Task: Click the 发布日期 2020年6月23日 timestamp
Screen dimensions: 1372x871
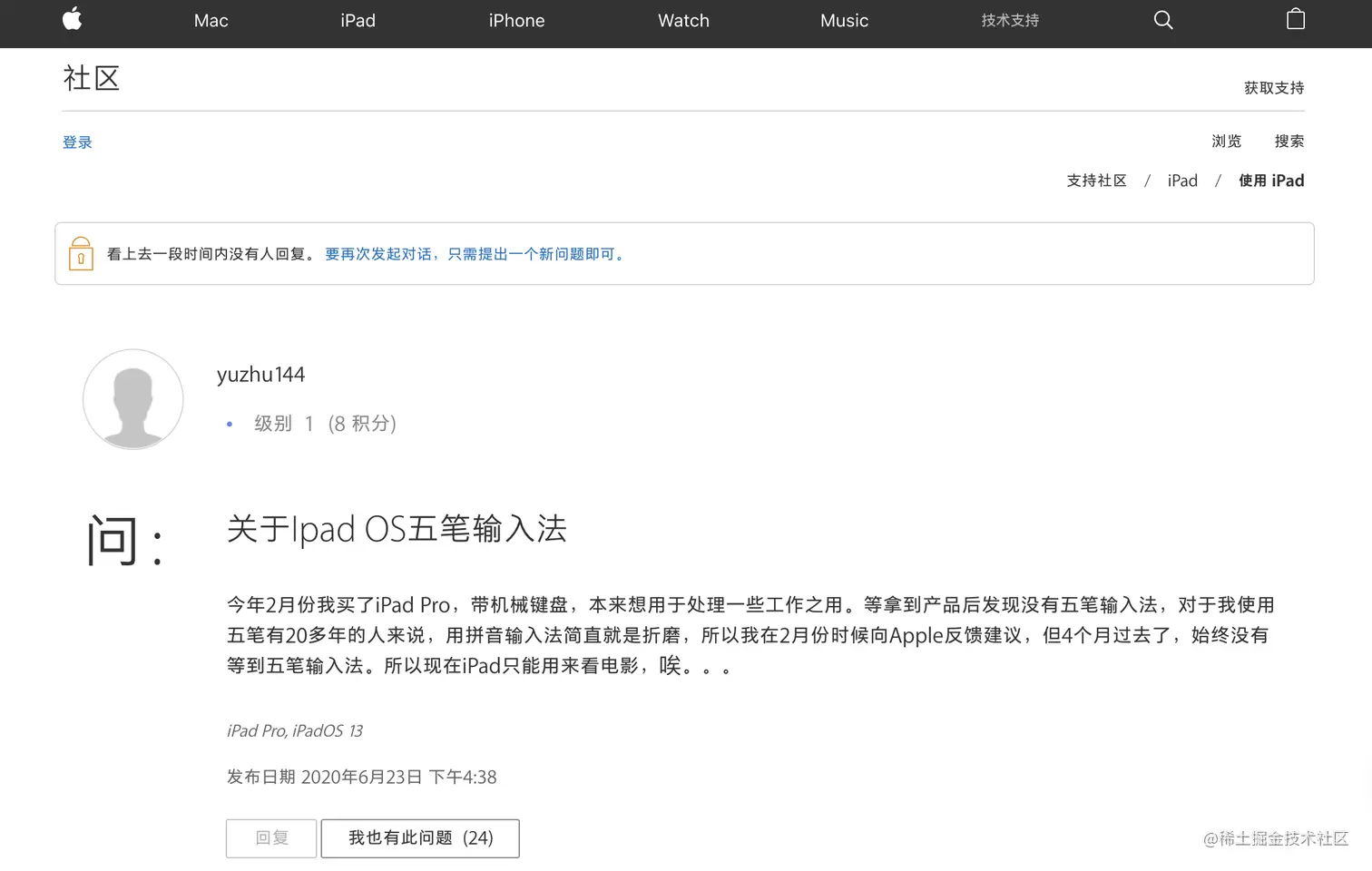Action: (361, 778)
